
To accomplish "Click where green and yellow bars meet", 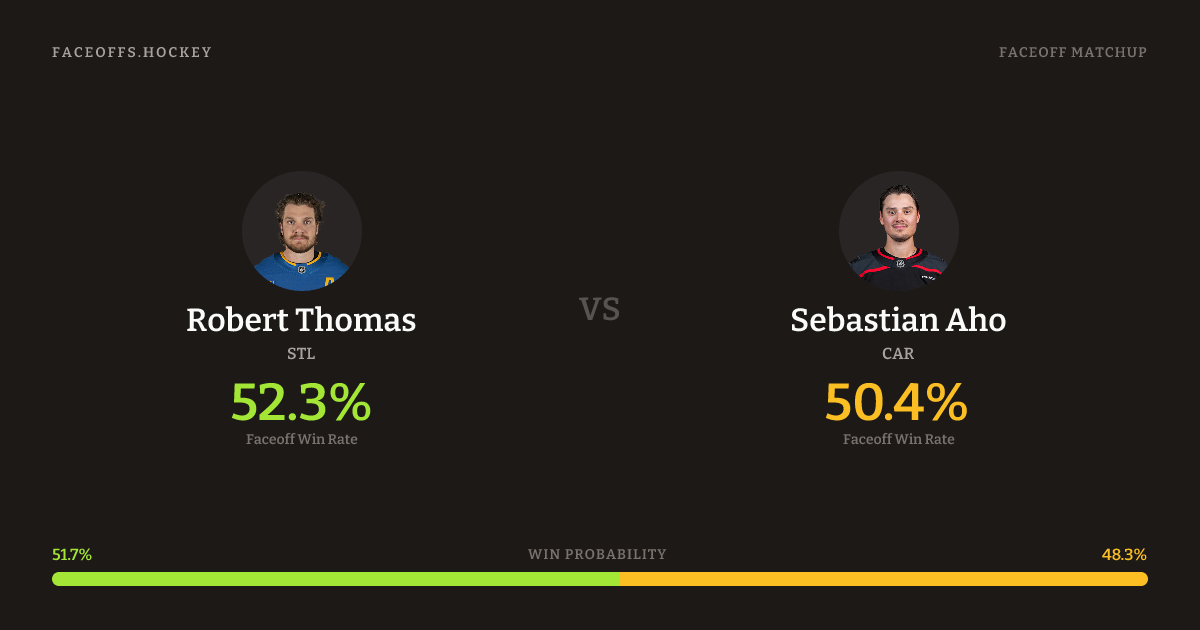I will 619,579.
